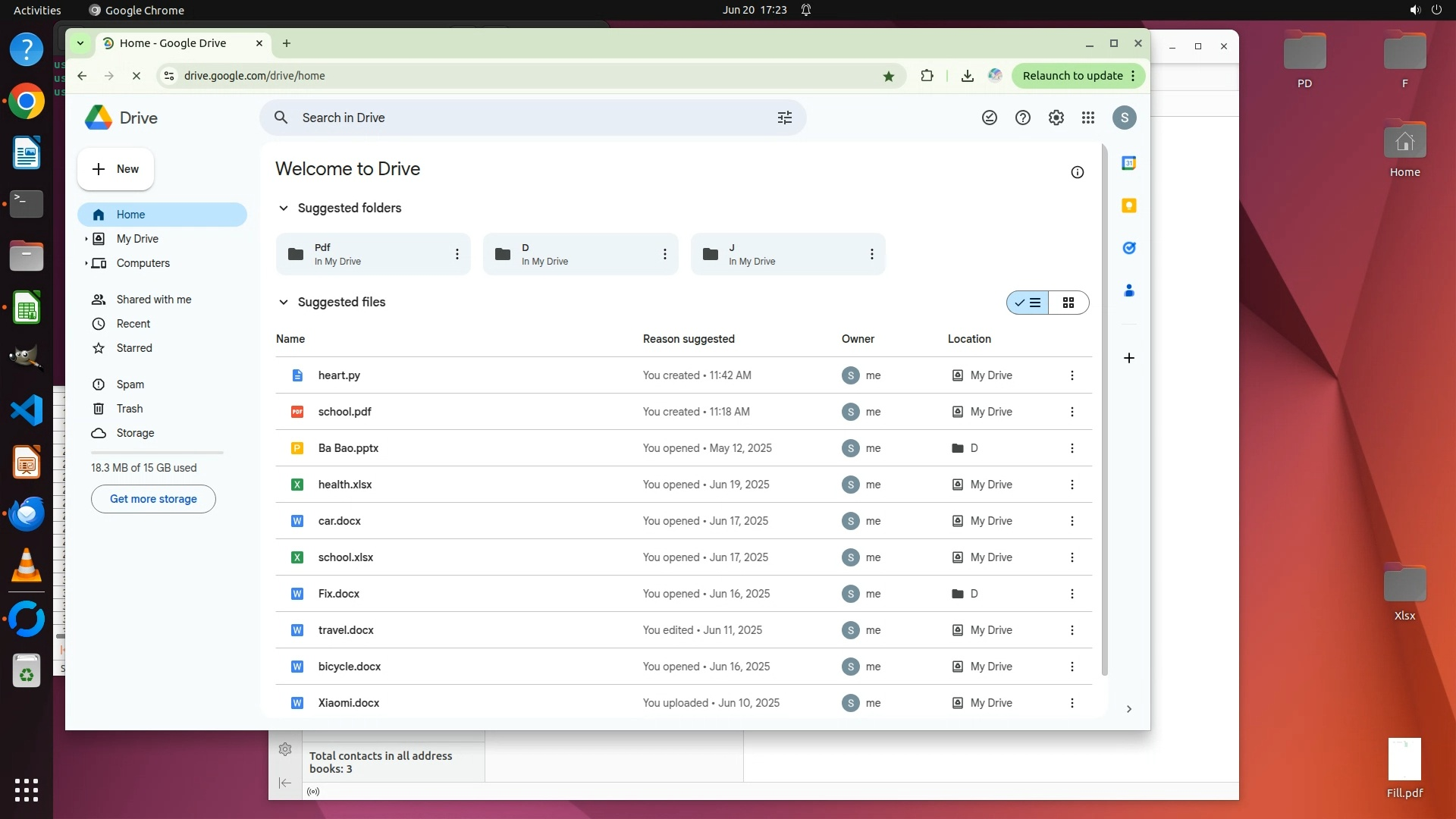Image resolution: width=1456 pixels, height=819 pixels.
Task: Switch to grid layout view
Action: point(1068,303)
